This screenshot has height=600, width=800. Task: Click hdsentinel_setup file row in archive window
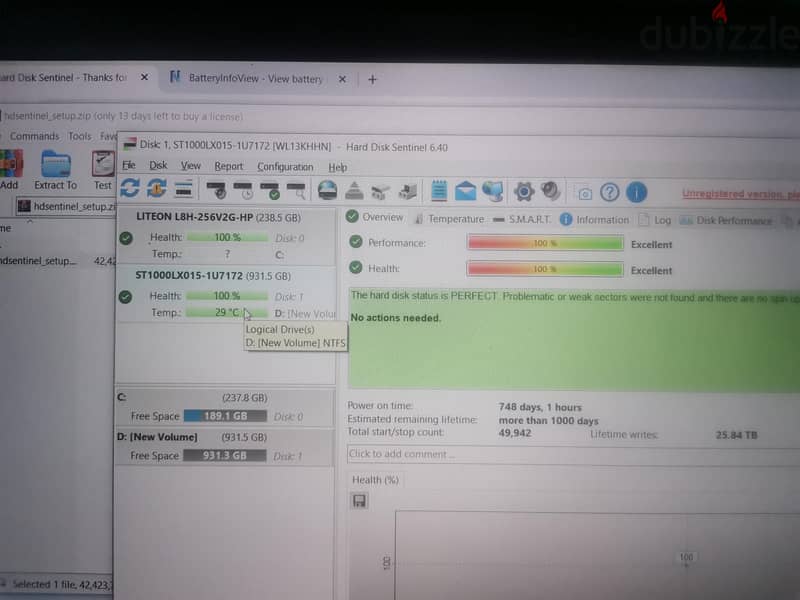(57, 261)
